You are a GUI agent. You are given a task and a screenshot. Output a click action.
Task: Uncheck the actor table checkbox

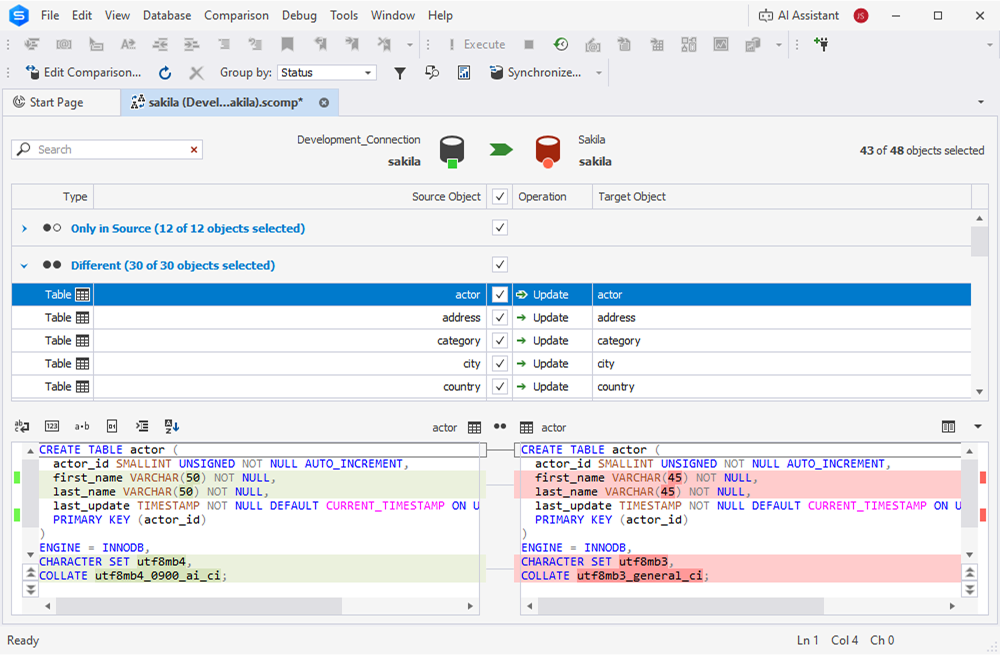click(500, 295)
